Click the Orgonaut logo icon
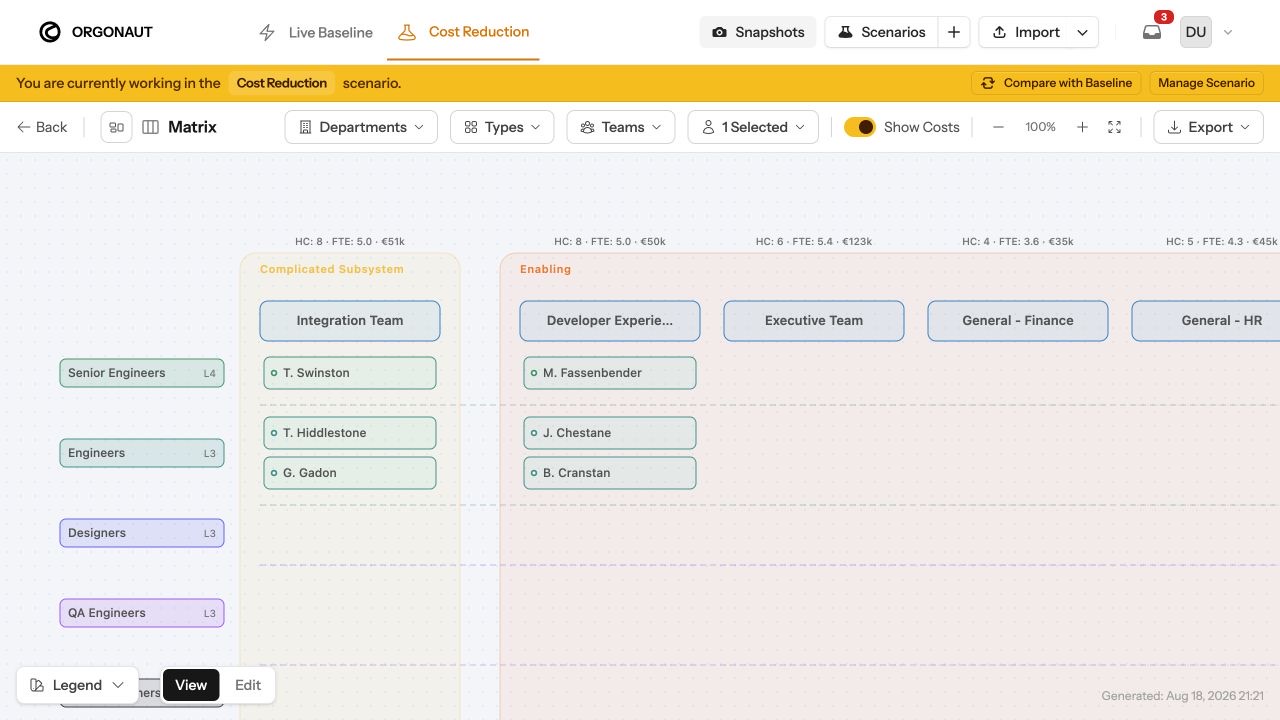 click(x=50, y=32)
